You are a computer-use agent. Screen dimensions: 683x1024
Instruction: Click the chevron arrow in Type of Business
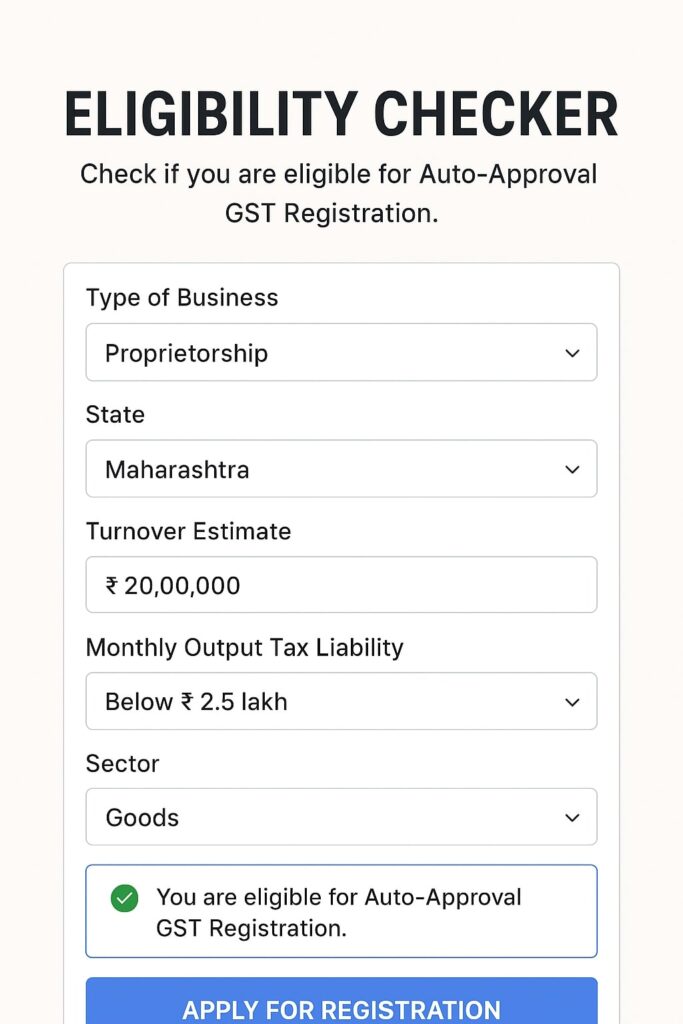(x=572, y=353)
